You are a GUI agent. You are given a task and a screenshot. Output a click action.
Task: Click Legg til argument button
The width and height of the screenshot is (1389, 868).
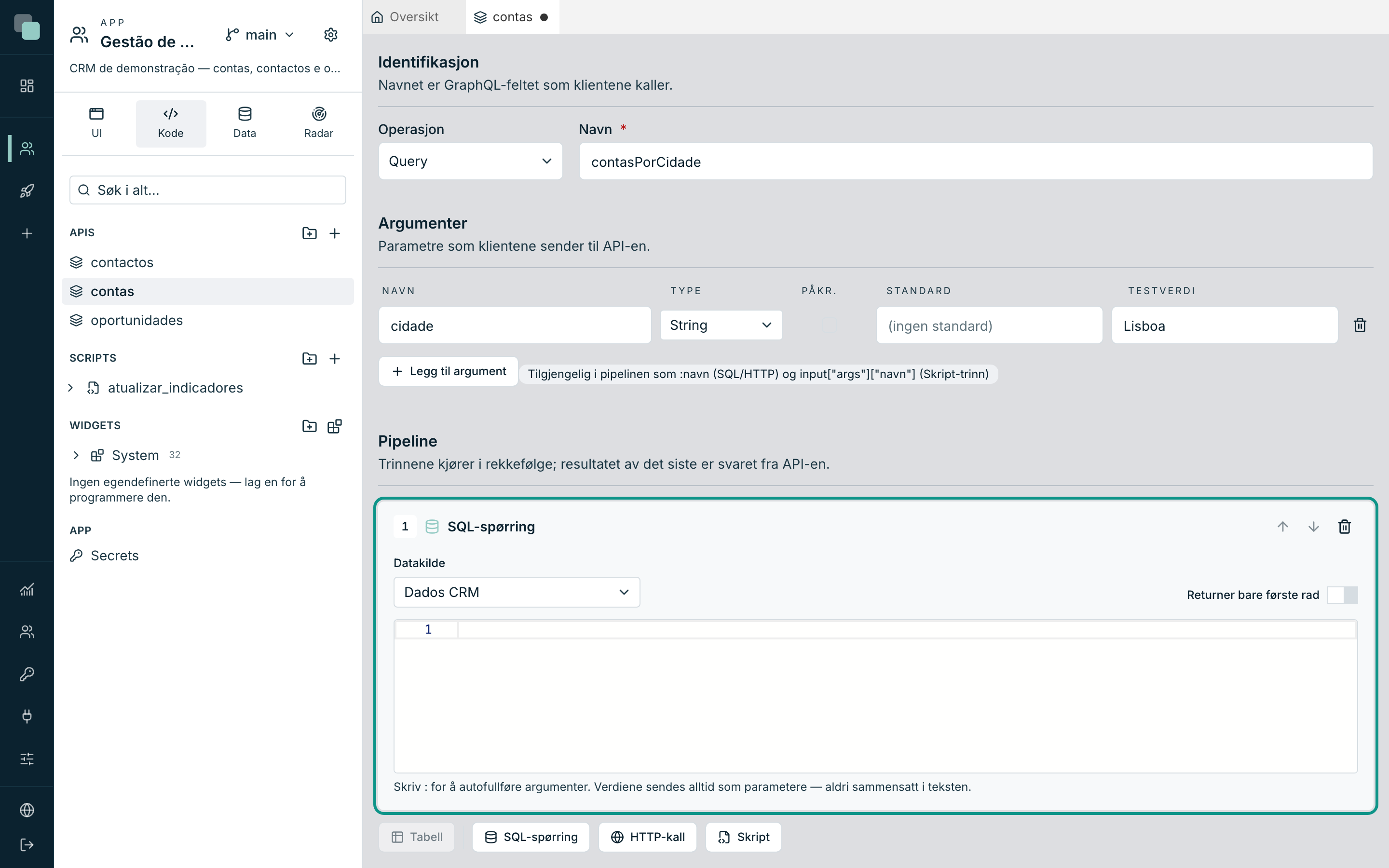(449, 371)
